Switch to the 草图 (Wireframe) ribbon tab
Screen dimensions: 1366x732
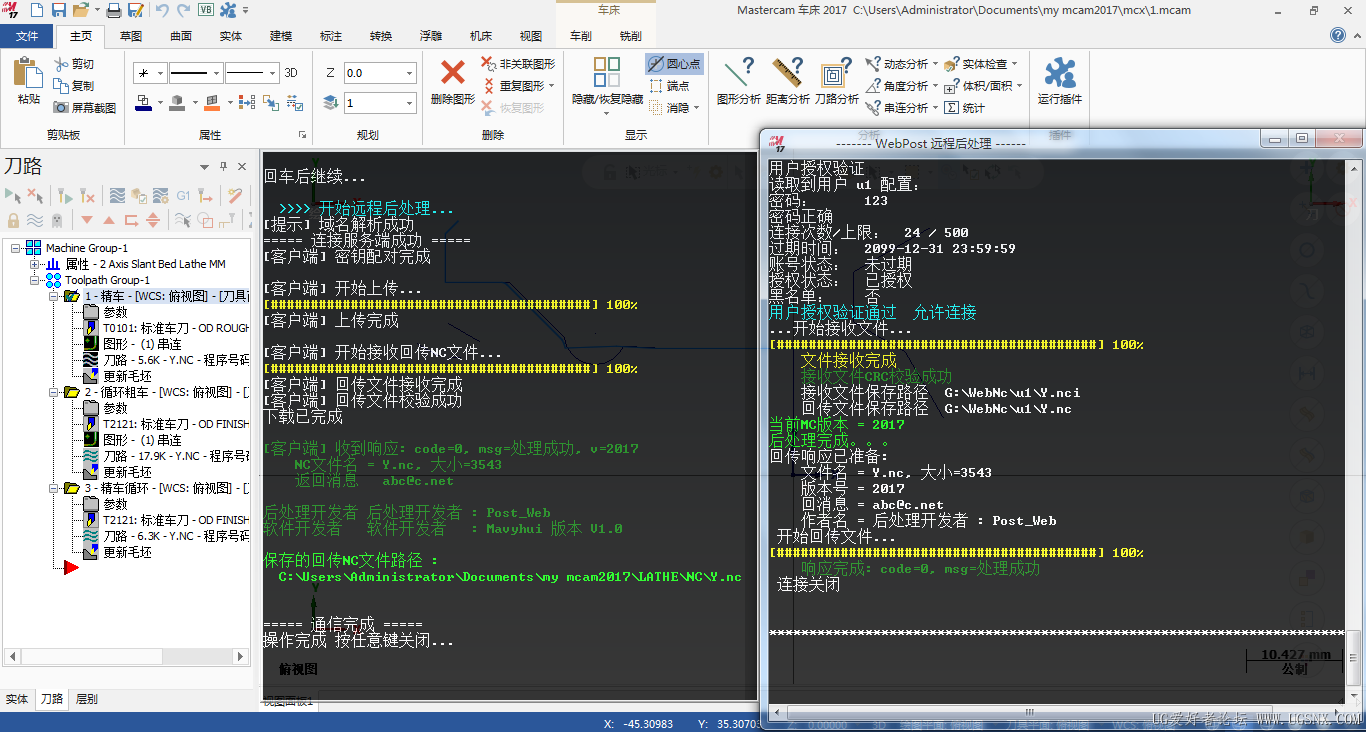131,36
